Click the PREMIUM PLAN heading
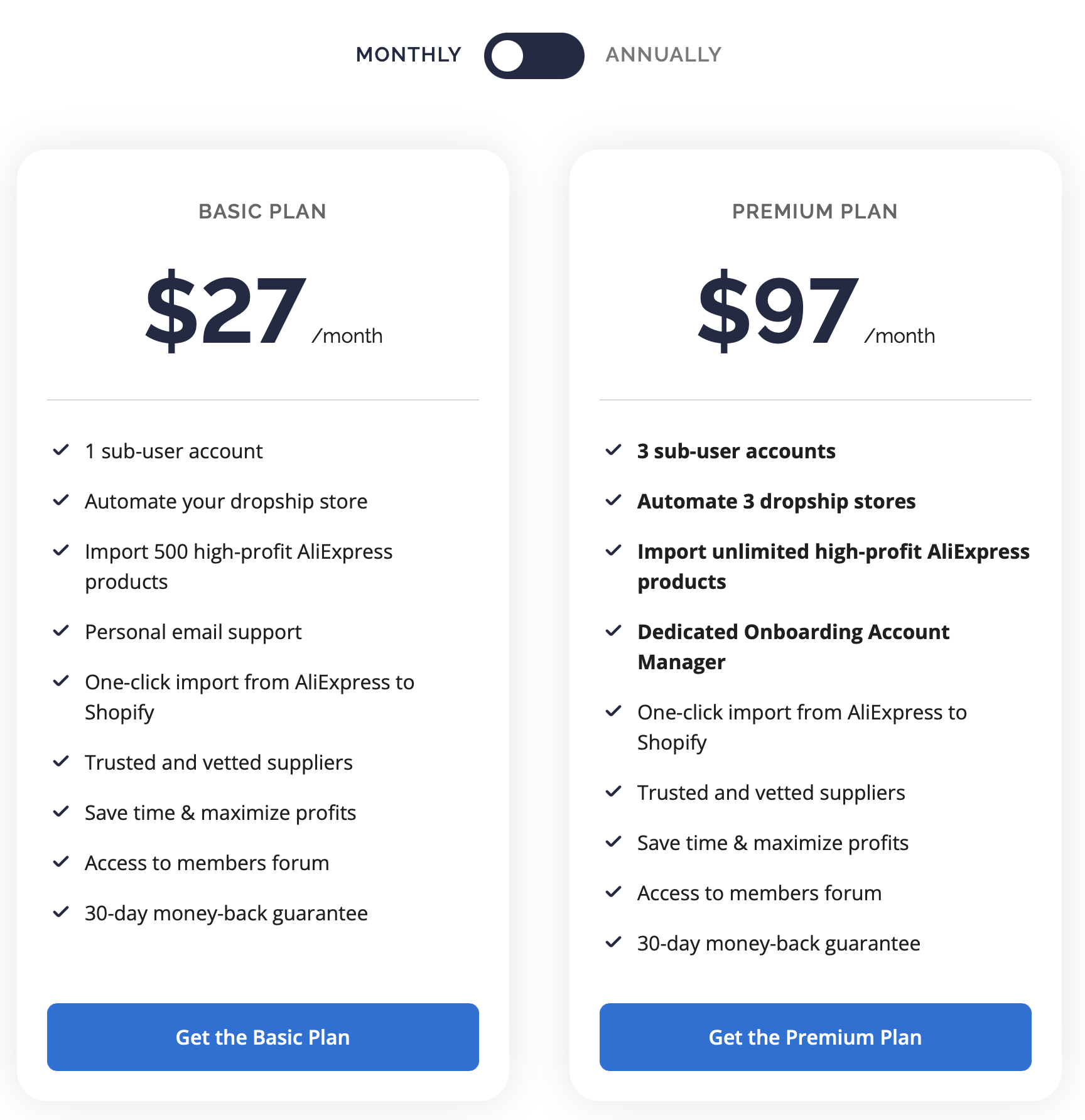This screenshot has width=1085, height=1120. coord(814,212)
